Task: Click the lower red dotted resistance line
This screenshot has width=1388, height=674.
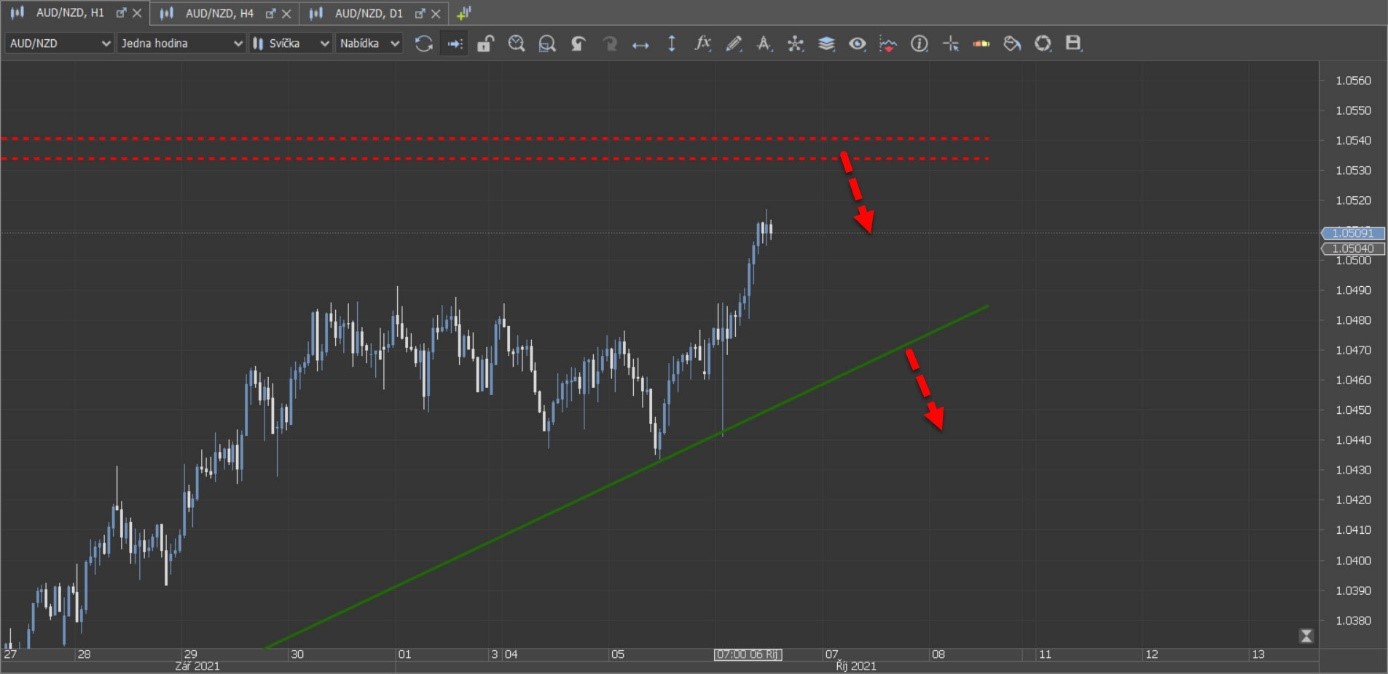Action: 495,158
